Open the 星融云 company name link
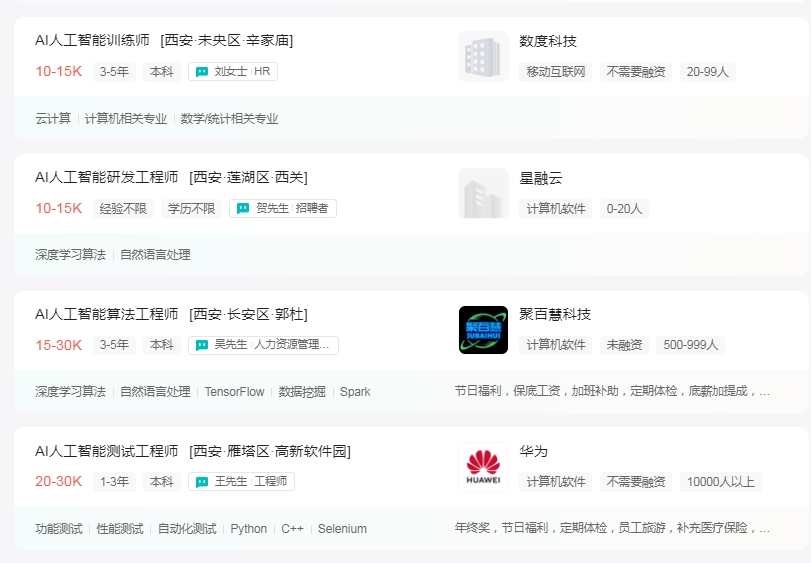 pos(540,178)
